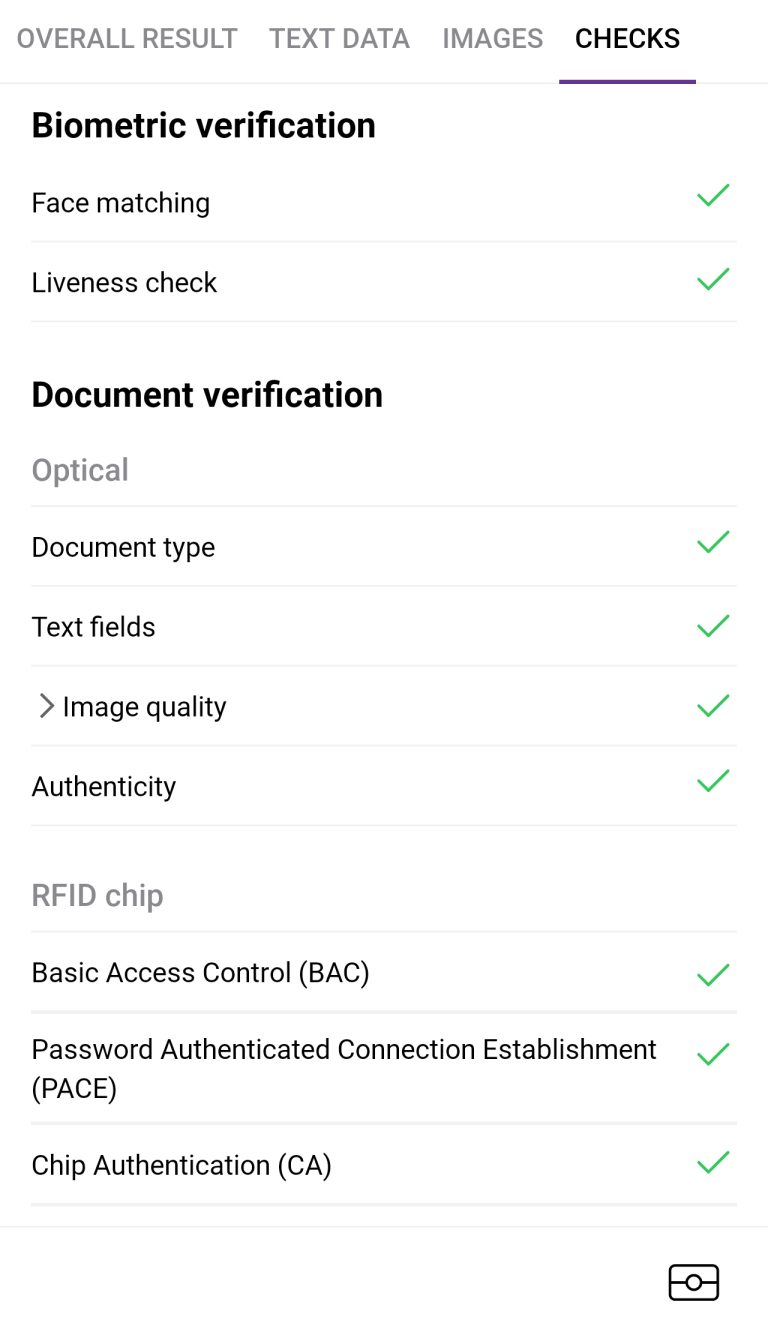This screenshot has height=1332, width=768.
Task: Select the Authenticity row label
Action: click(104, 787)
